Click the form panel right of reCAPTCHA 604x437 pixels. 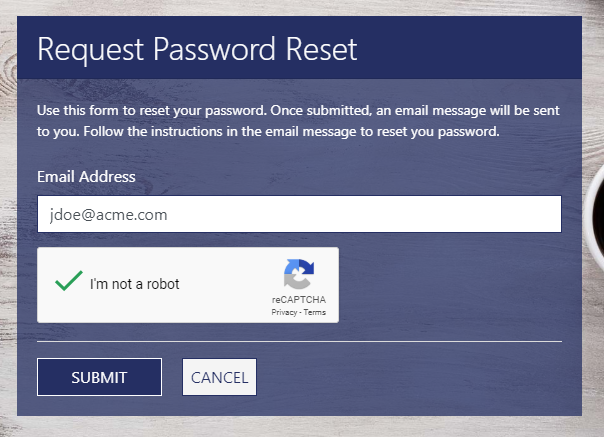click(450, 285)
